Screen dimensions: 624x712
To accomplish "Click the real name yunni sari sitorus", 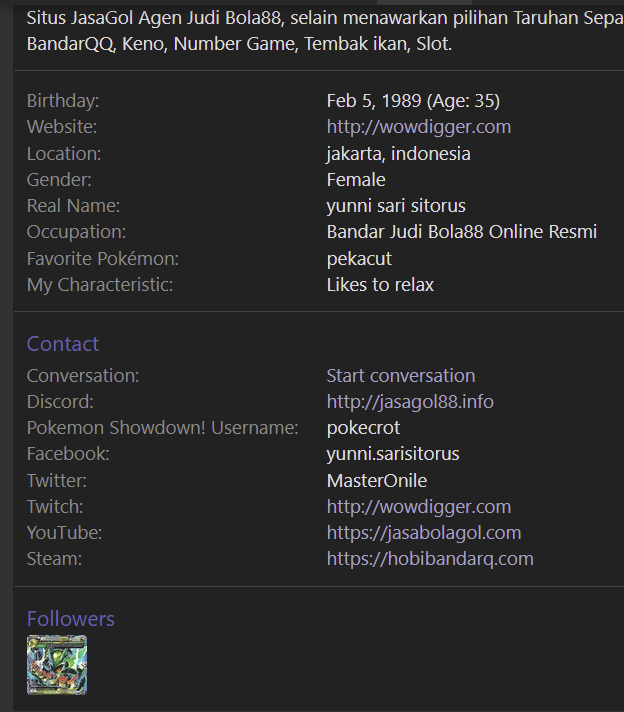I will [x=396, y=206].
